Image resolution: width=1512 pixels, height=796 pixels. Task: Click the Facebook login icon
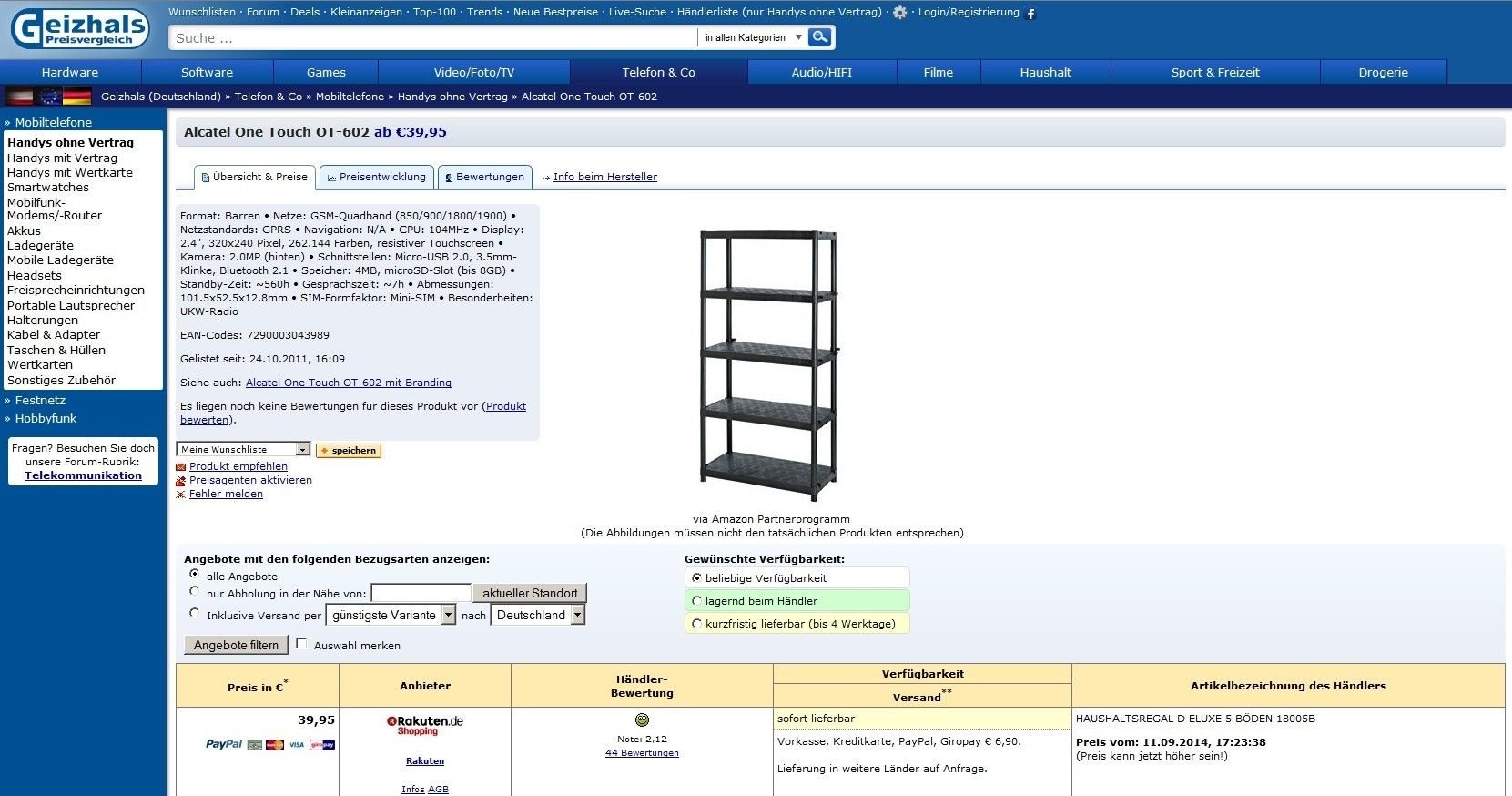tap(1030, 14)
